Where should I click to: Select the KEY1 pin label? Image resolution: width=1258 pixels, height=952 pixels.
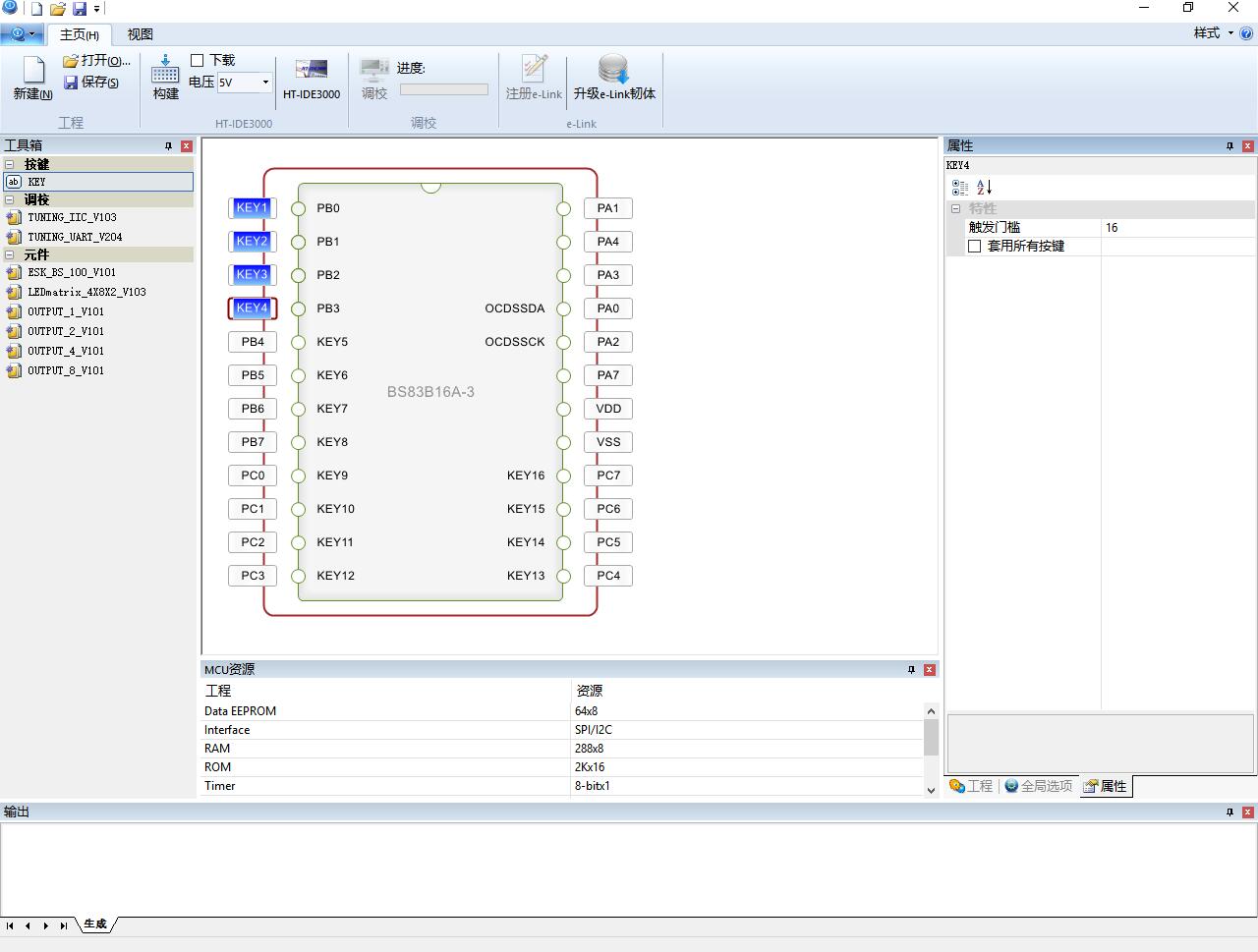pyautogui.click(x=253, y=208)
